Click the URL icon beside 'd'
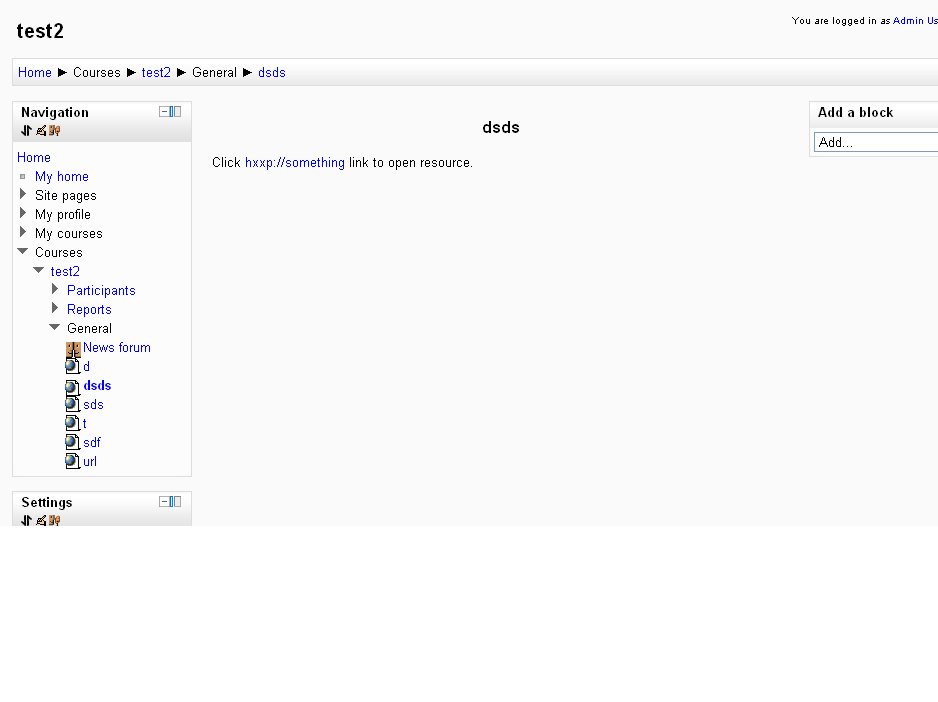Screen dimensions: 938x702 72,366
